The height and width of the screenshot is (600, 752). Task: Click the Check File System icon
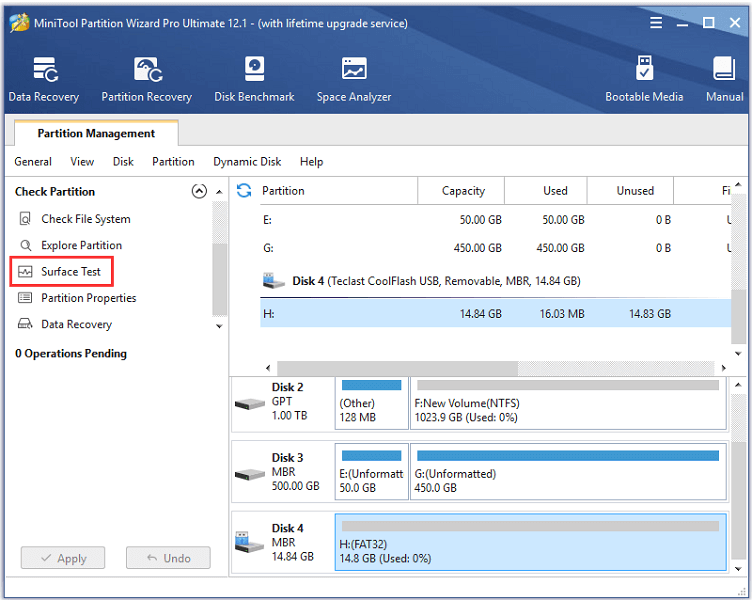[25, 219]
